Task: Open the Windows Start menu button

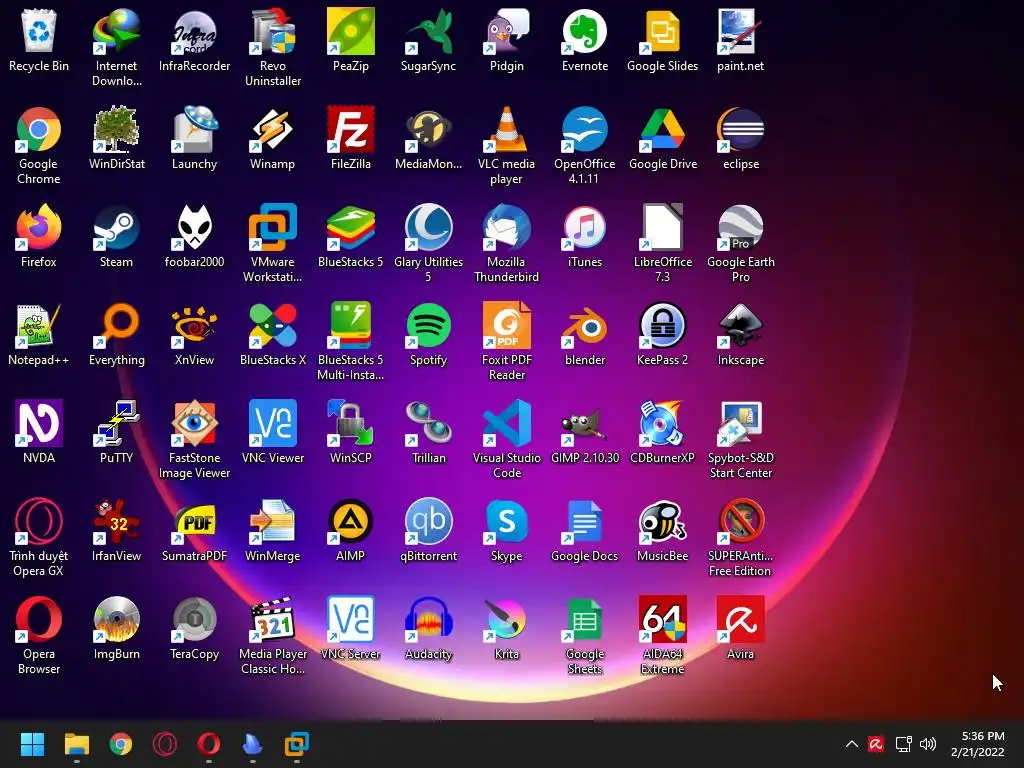Action: pos(32,744)
